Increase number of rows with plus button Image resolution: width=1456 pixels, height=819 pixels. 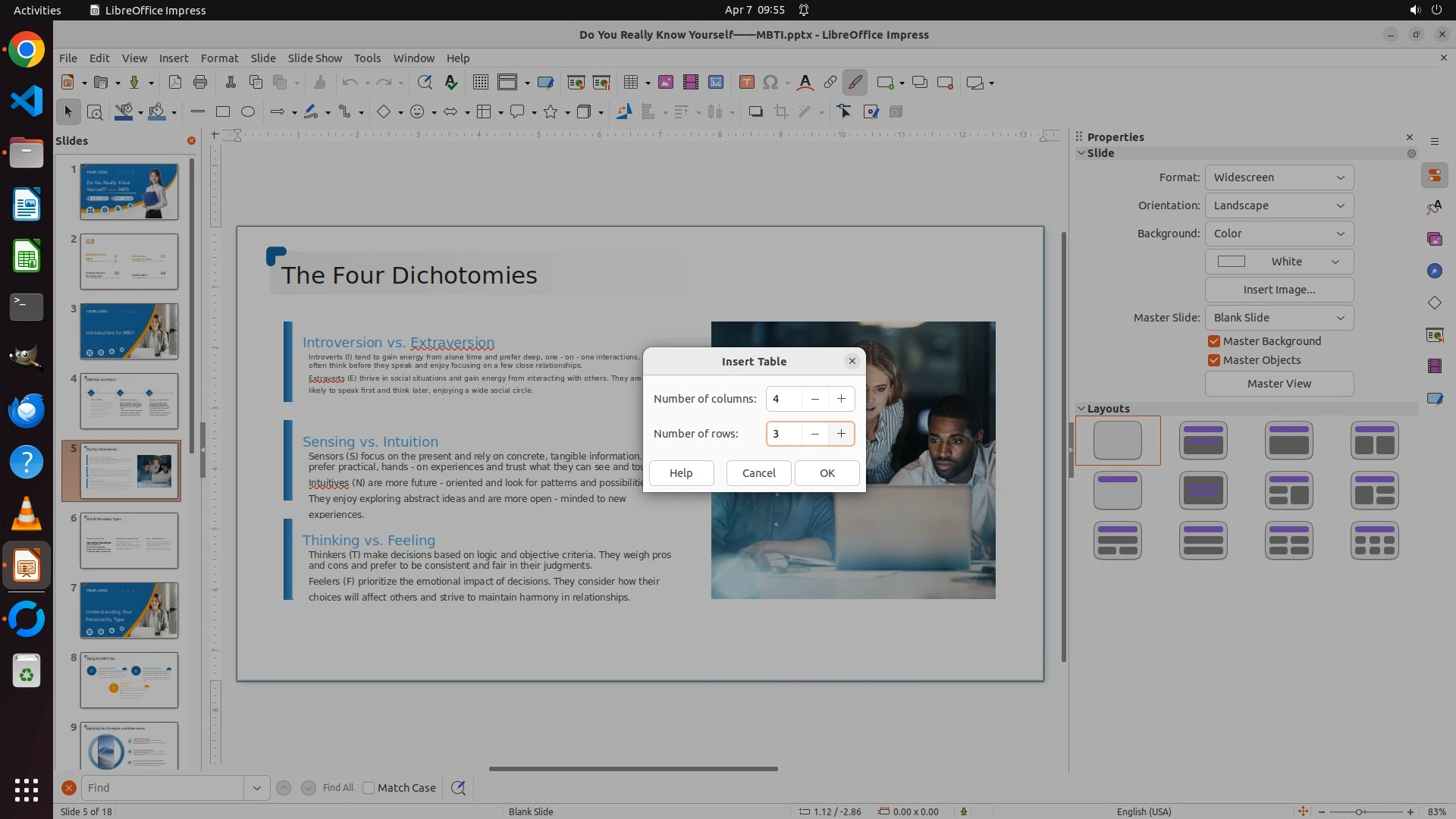tap(841, 434)
